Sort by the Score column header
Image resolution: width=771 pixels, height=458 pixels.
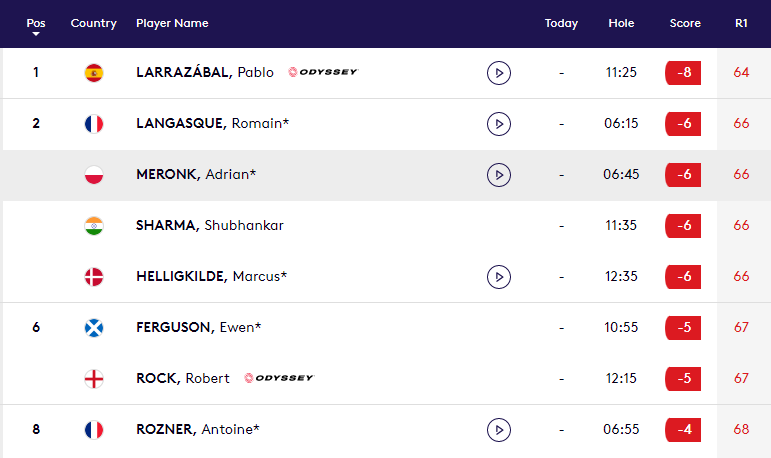(x=685, y=24)
